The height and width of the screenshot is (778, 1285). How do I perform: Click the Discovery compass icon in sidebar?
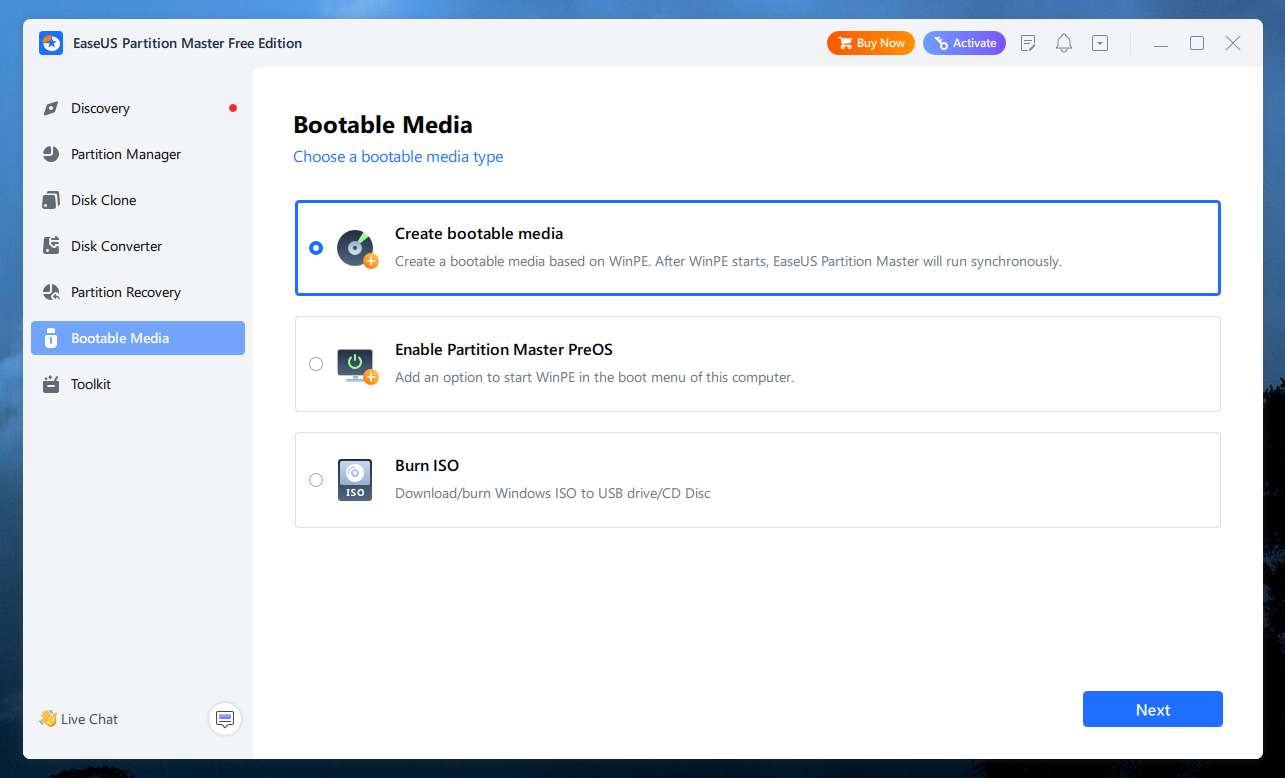(x=51, y=108)
